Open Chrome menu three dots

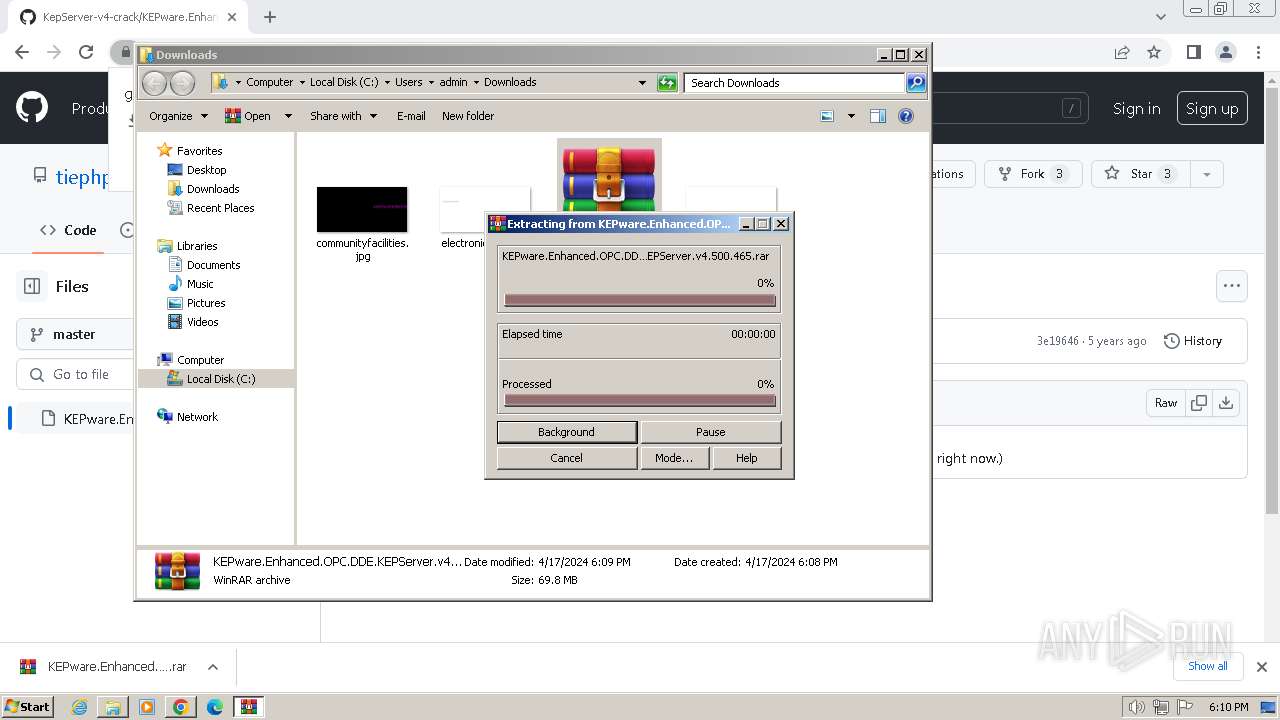[x=1258, y=52]
